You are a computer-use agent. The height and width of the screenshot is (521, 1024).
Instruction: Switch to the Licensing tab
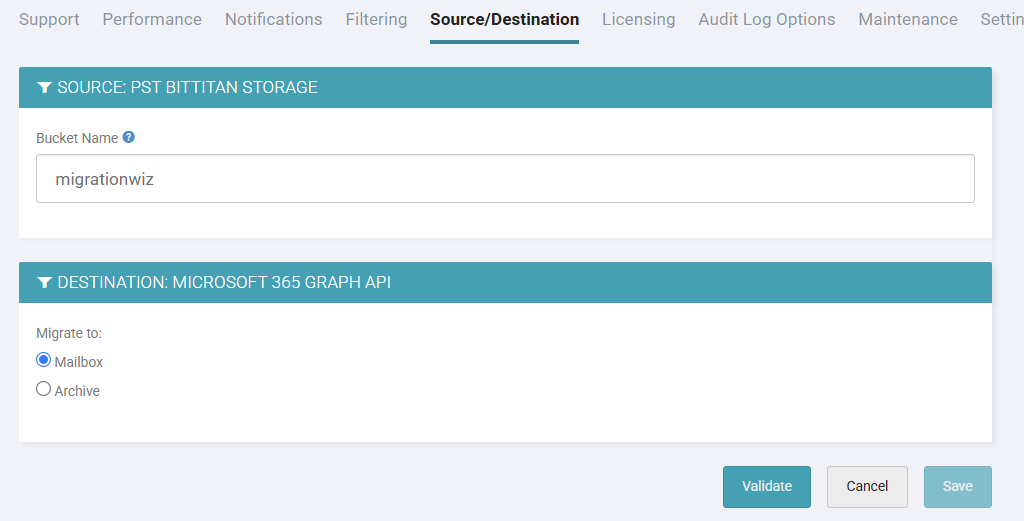pos(639,20)
